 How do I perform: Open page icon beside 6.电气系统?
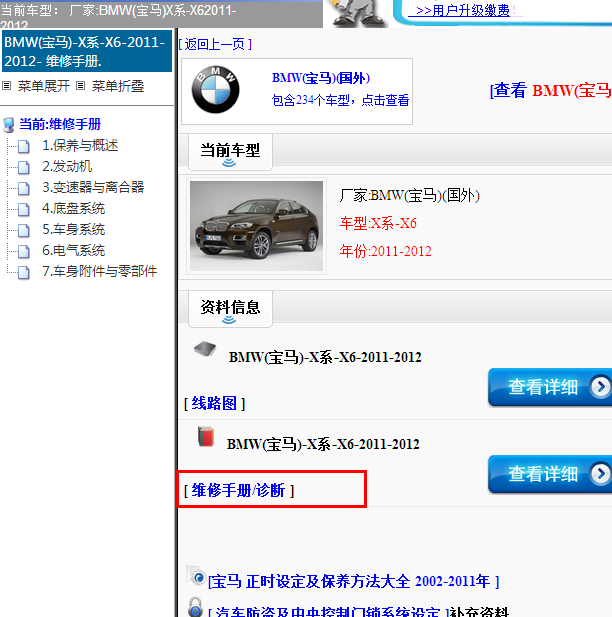tap(24, 251)
